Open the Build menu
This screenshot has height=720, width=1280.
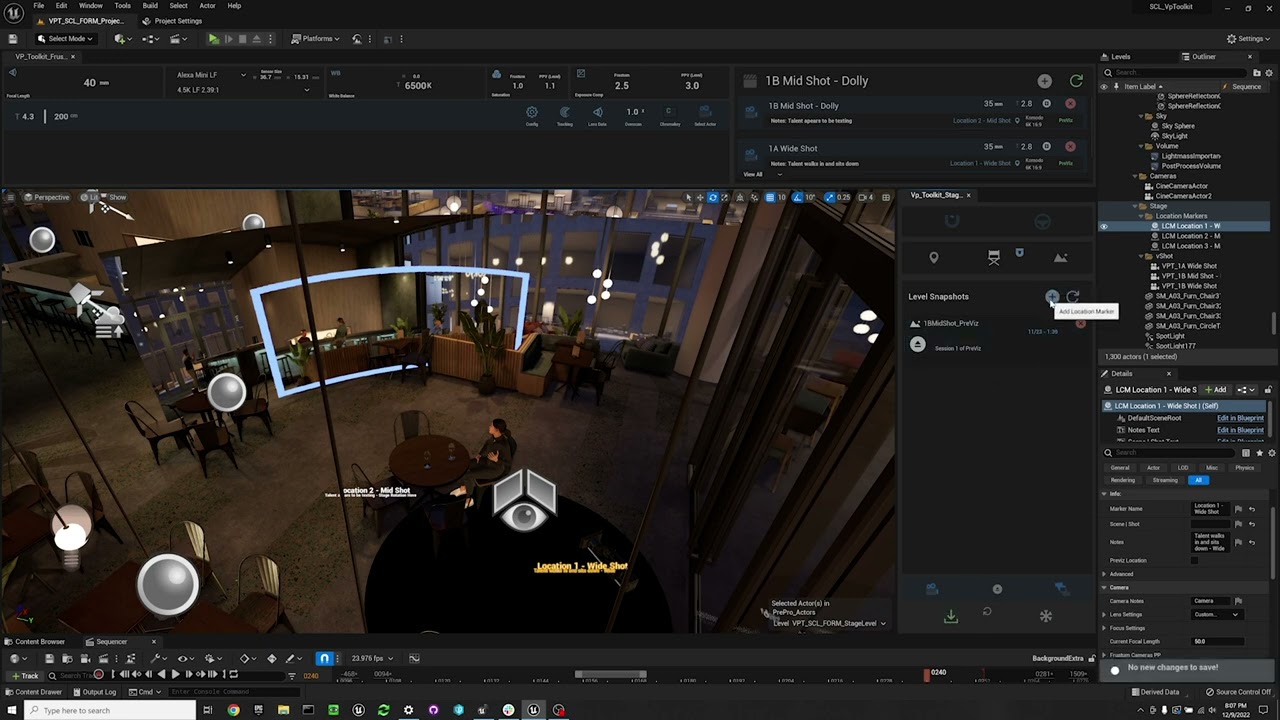pos(150,5)
